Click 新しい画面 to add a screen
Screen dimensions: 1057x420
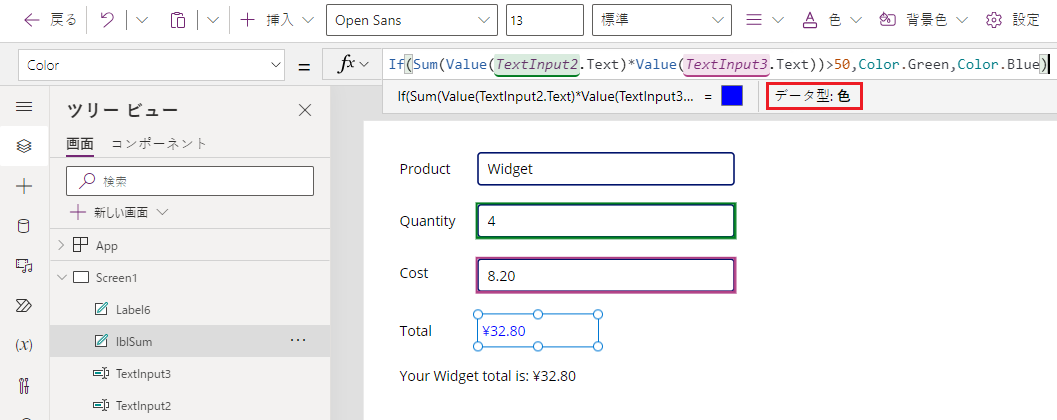click(110, 212)
